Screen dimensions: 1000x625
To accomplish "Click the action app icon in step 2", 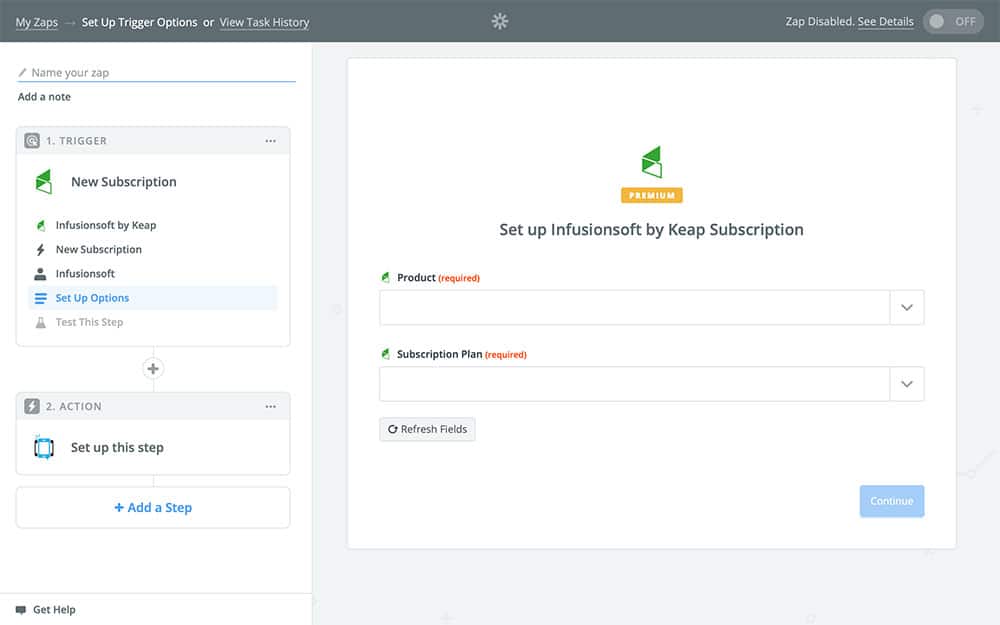I will point(44,448).
